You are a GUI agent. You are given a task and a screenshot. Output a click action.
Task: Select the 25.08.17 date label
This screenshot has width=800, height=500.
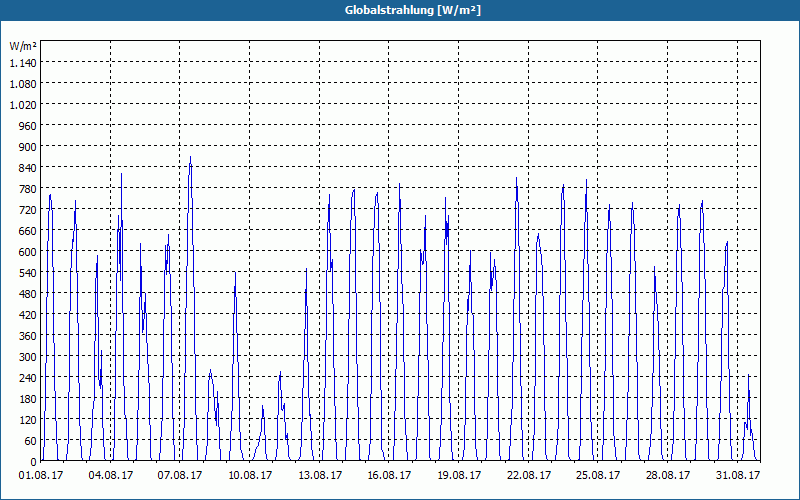[x=598, y=476]
